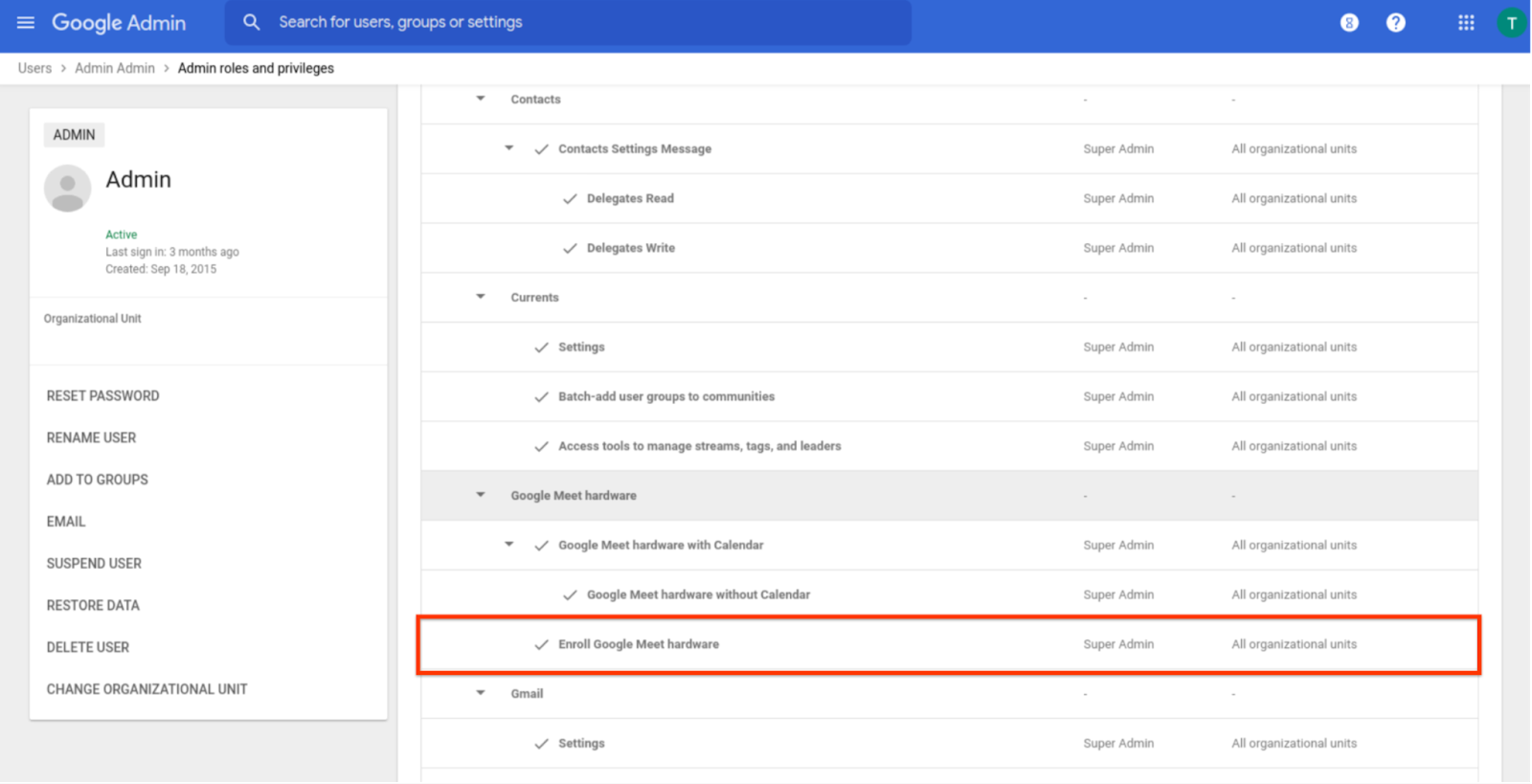The height and width of the screenshot is (784, 1532).
Task: Click ADD TO GROUPS action
Action: point(97,480)
